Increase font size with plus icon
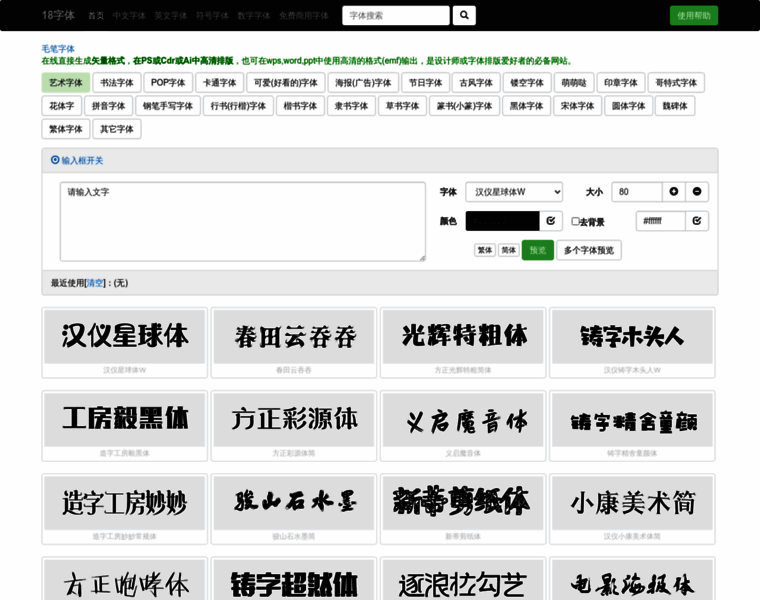 673,192
